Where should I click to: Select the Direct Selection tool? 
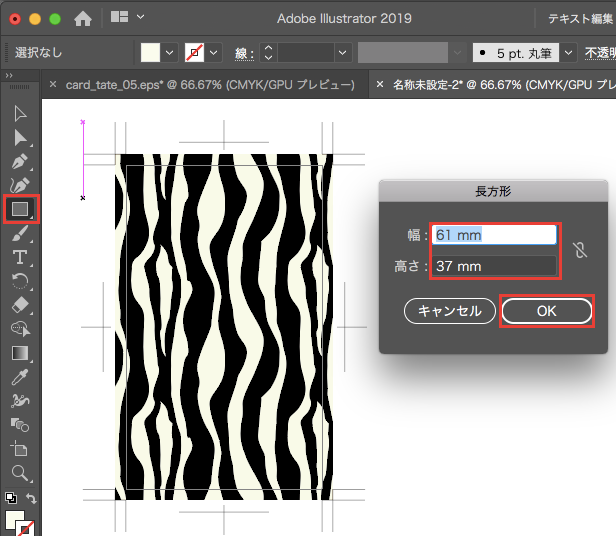click(20, 138)
